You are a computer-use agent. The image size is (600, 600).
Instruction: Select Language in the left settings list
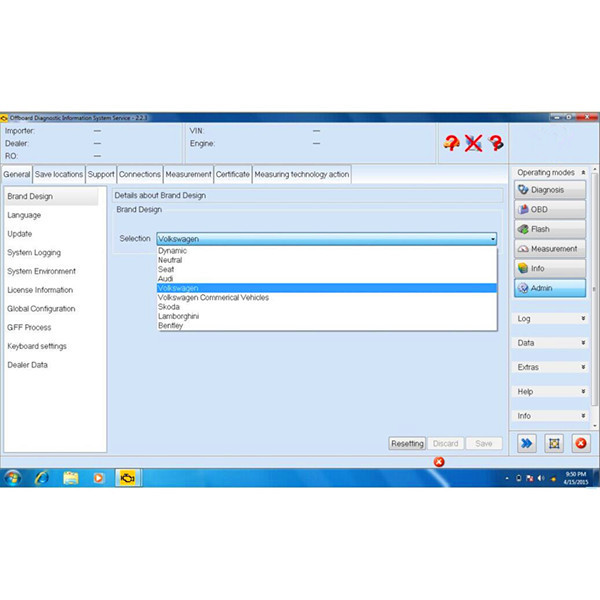pyautogui.click(x=24, y=215)
